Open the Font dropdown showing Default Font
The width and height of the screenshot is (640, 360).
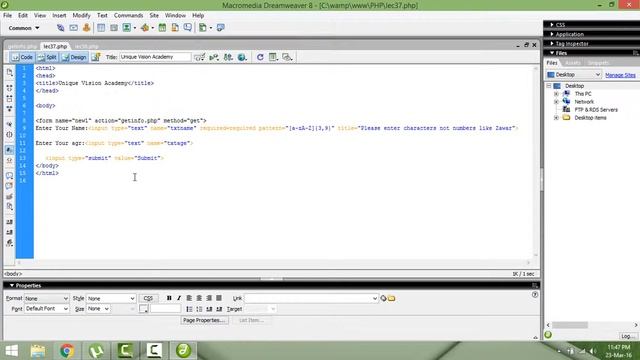[x=65, y=309]
